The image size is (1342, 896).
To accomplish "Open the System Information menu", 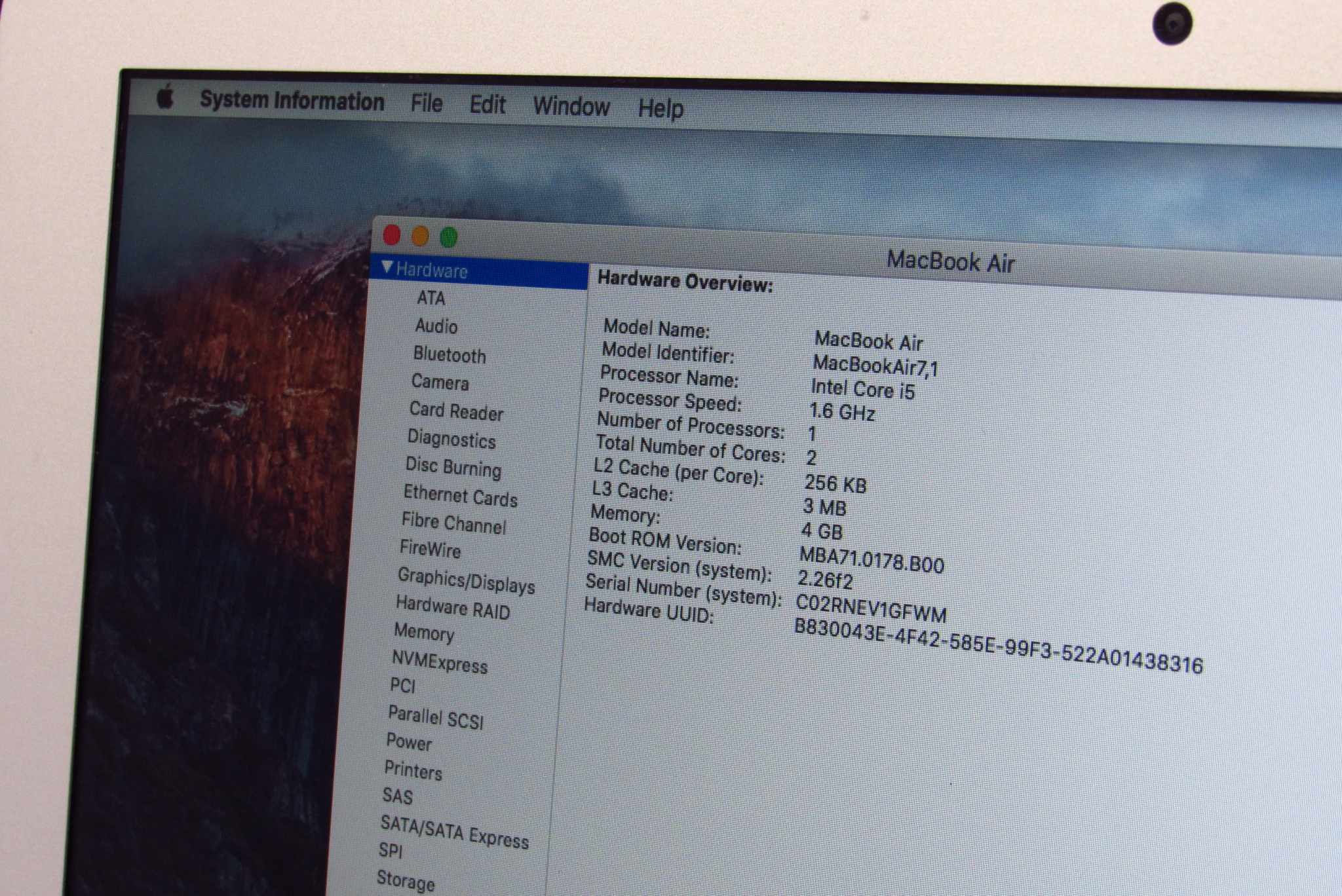I will tap(292, 101).
